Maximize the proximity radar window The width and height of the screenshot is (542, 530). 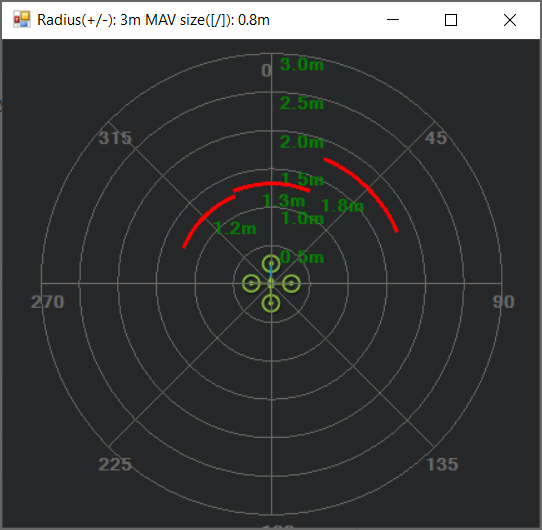tap(451, 20)
